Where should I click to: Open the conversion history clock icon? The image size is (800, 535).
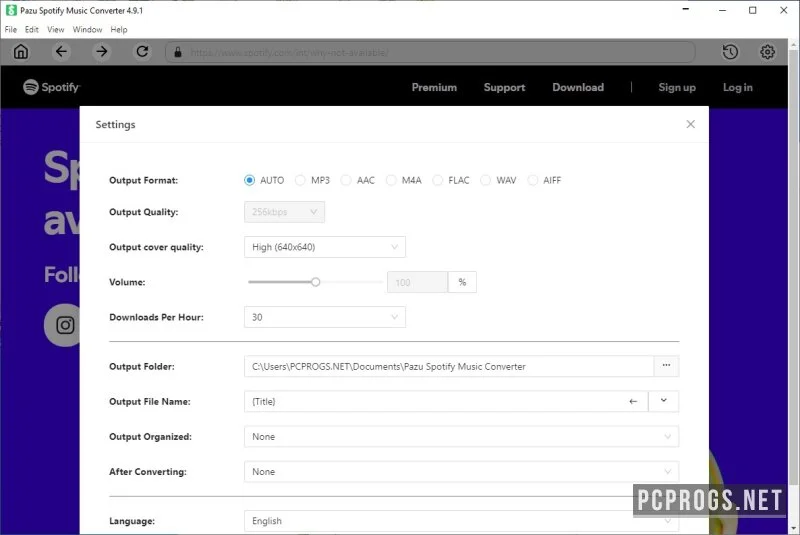pos(730,52)
